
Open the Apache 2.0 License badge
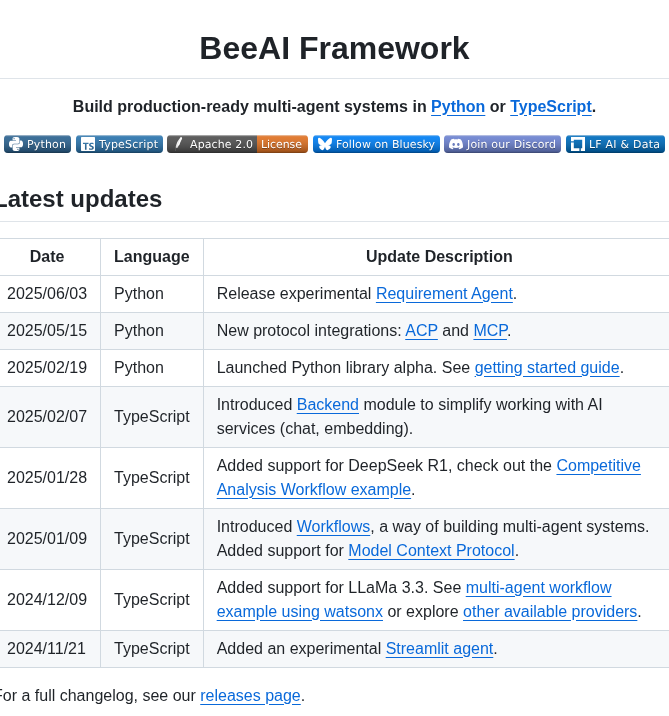click(x=237, y=144)
